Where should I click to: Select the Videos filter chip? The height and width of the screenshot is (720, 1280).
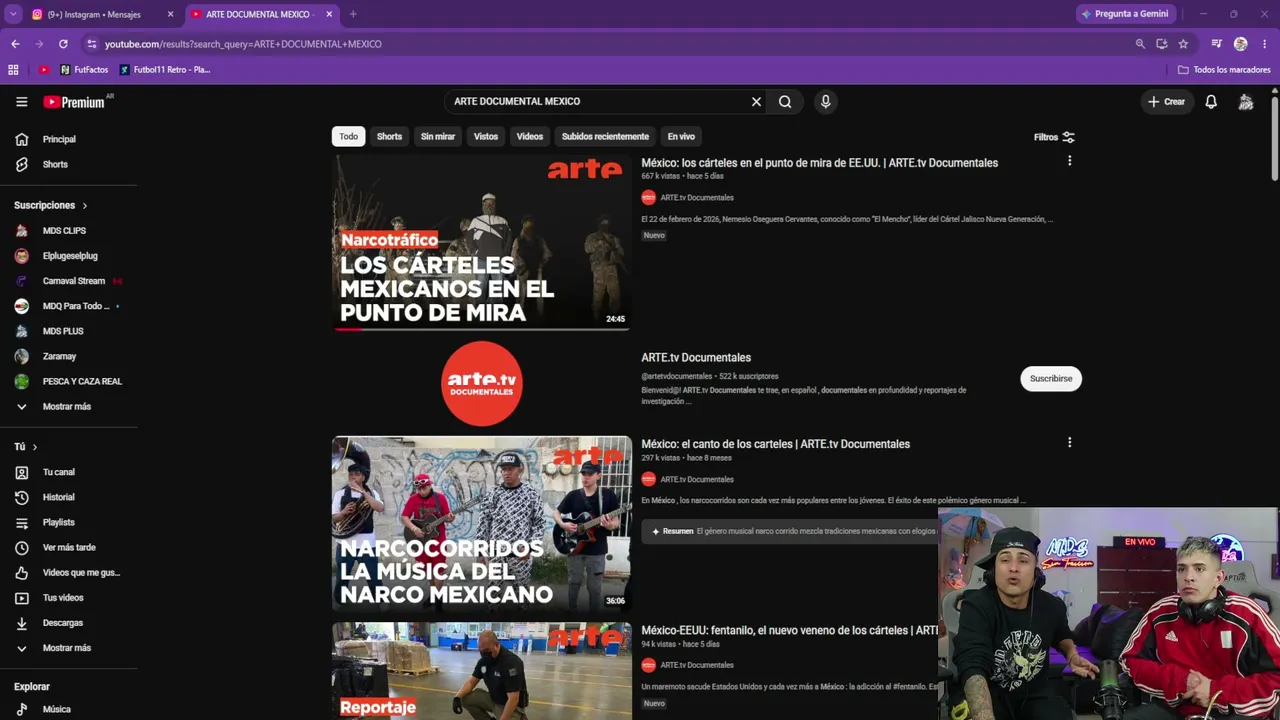(530, 136)
